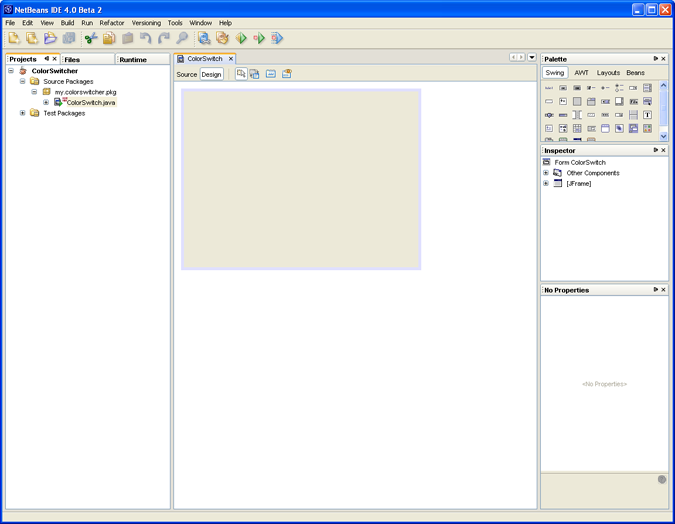Switch to Source view of ColorSwitch
The image size is (675, 524).
(187, 74)
